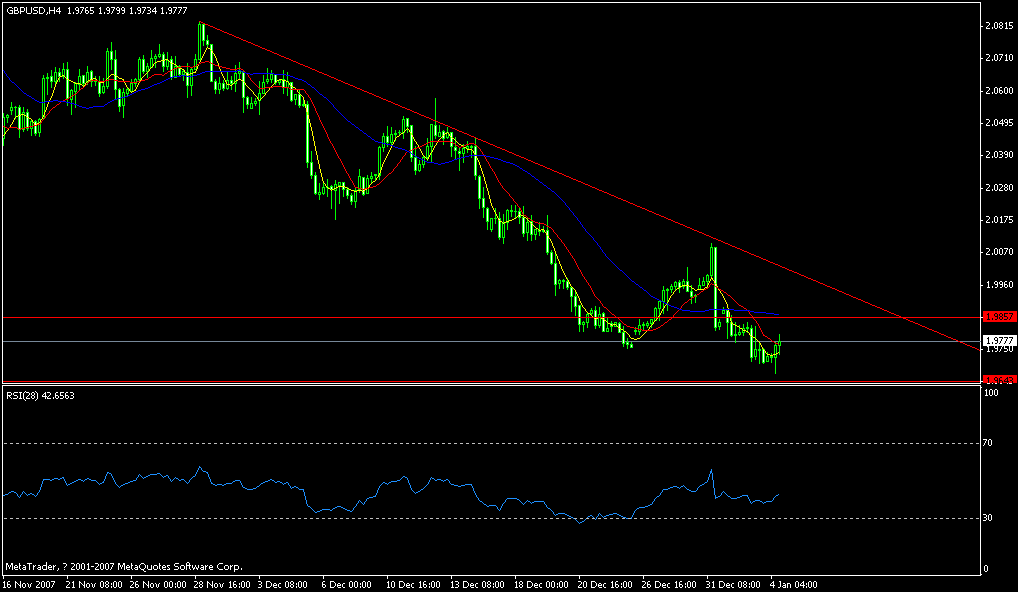Image resolution: width=1018 pixels, height=592 pixels.
Task: Click the 16 Nov 2007 date label
Action: click(x=29, y=584)
